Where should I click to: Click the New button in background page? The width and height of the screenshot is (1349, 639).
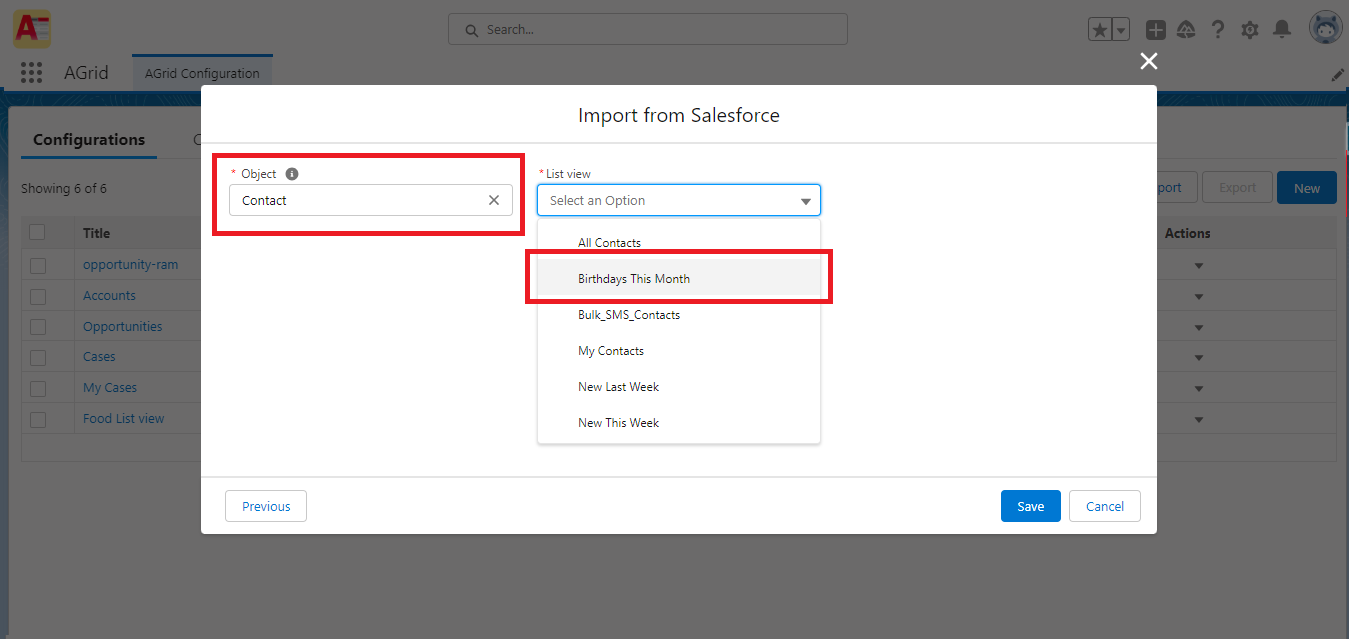tap(1307, 188)
